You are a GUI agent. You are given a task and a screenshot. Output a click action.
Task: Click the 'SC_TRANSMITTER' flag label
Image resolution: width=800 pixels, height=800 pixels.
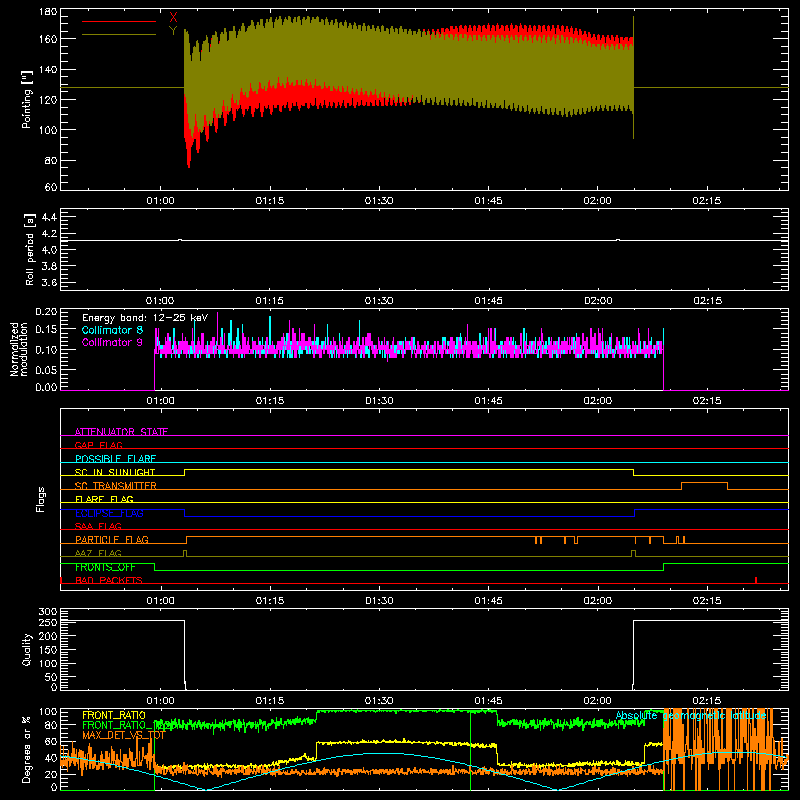click(x=116, y=486)
